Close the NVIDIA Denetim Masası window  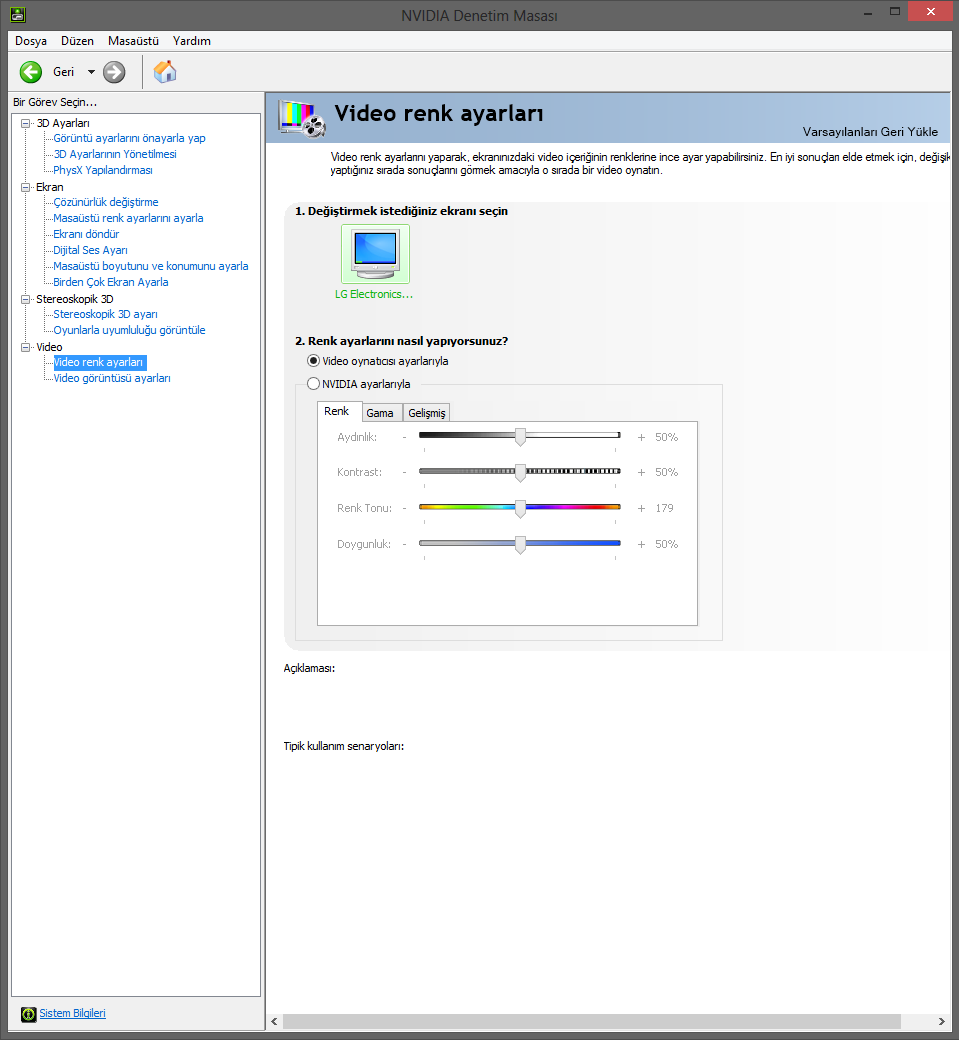tap(930, 11)
